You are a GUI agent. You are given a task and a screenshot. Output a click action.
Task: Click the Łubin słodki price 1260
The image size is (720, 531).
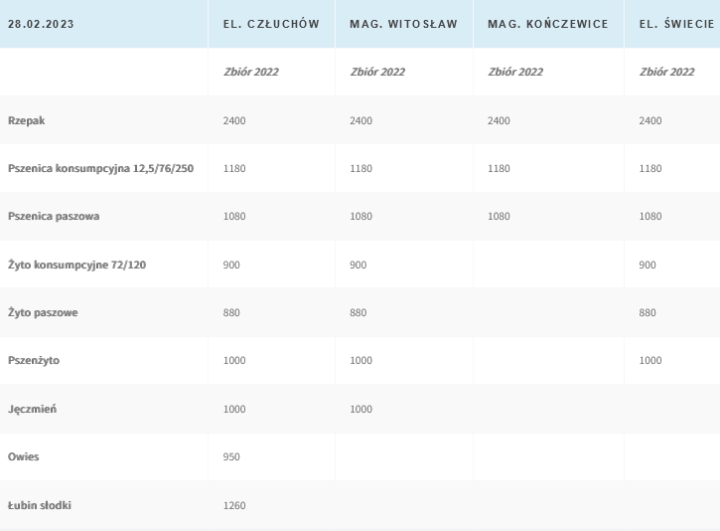point(233,505)
